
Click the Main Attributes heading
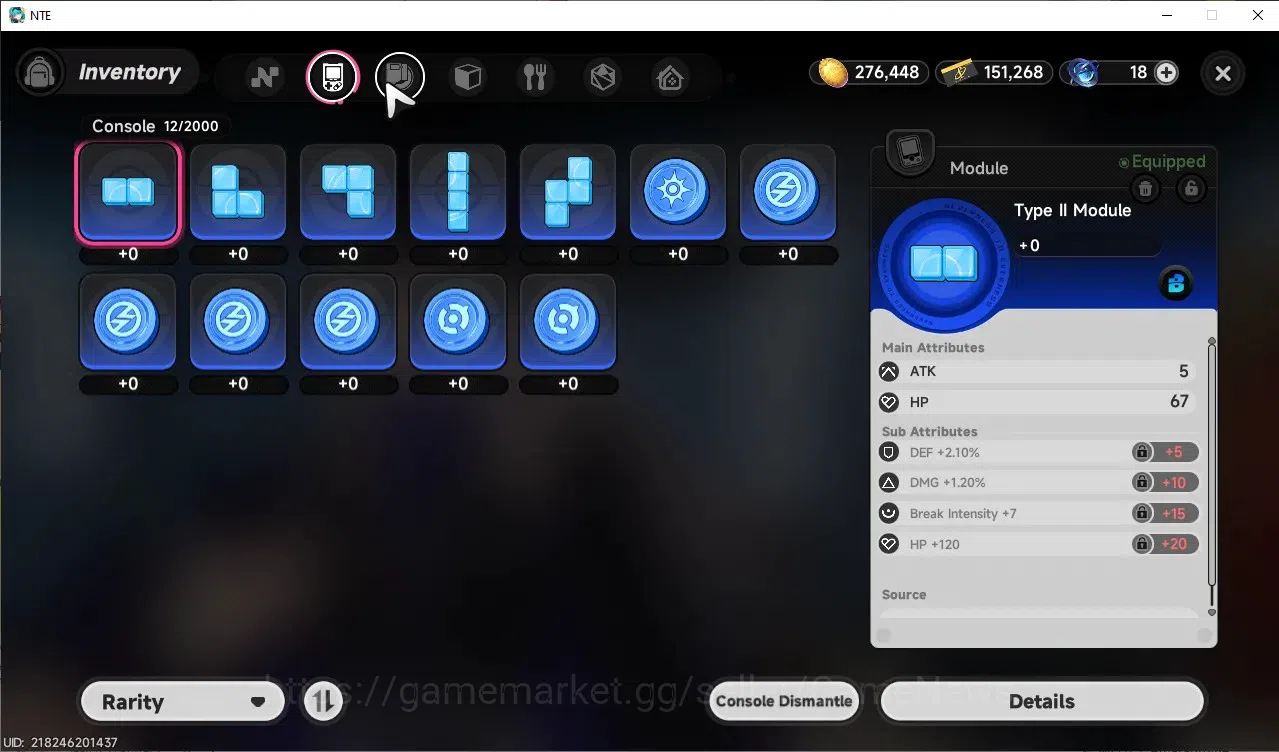933,348
